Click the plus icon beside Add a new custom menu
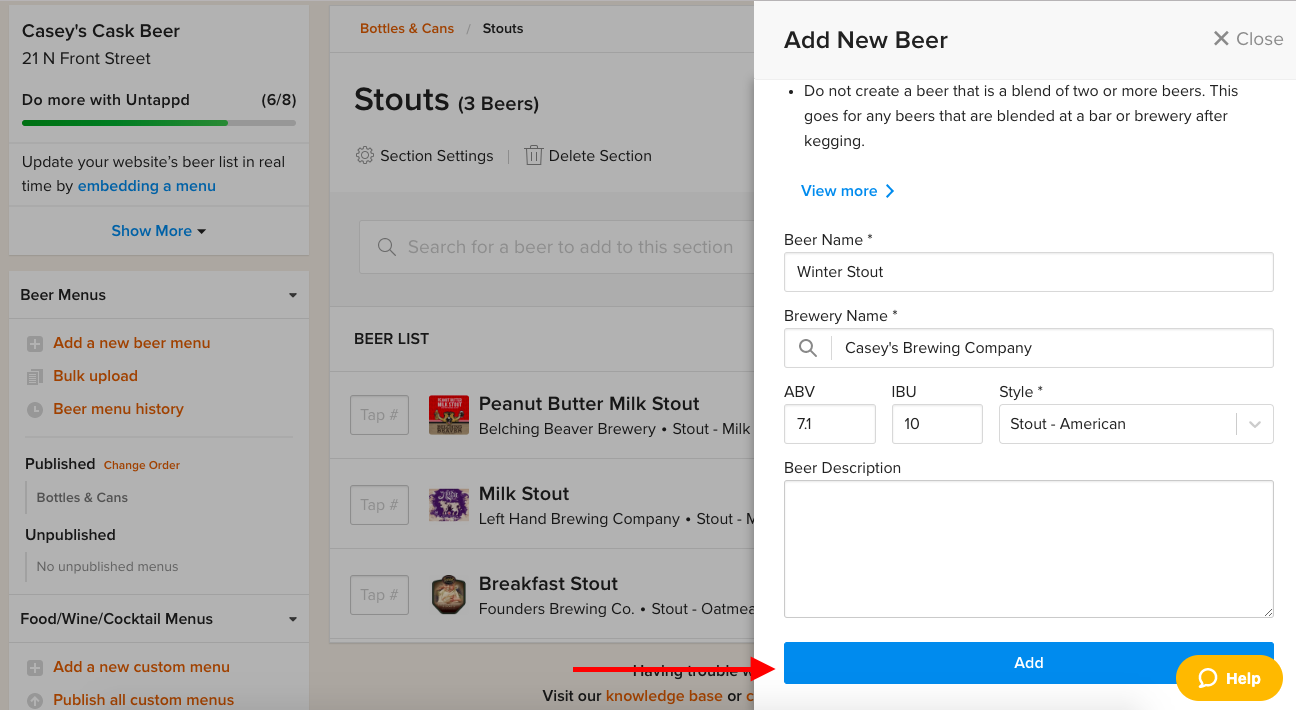 35,668
